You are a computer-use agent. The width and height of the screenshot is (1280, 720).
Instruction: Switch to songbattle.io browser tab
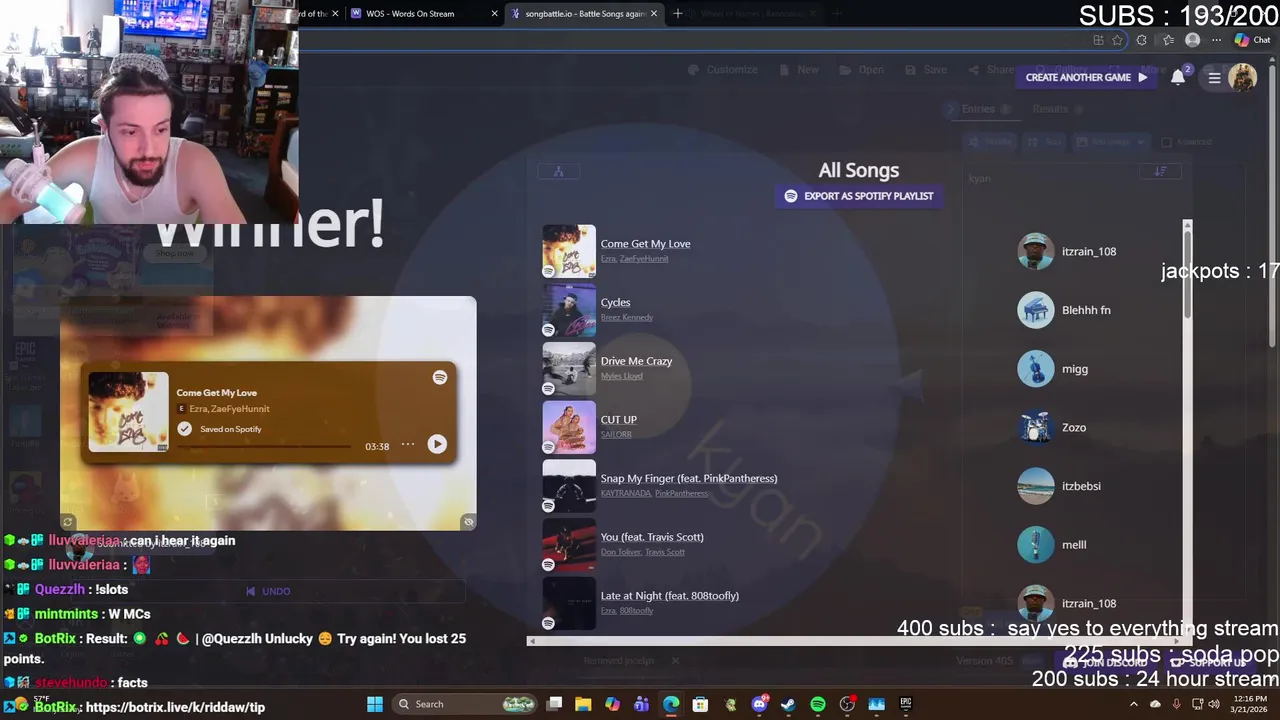(x=584, y=14)
